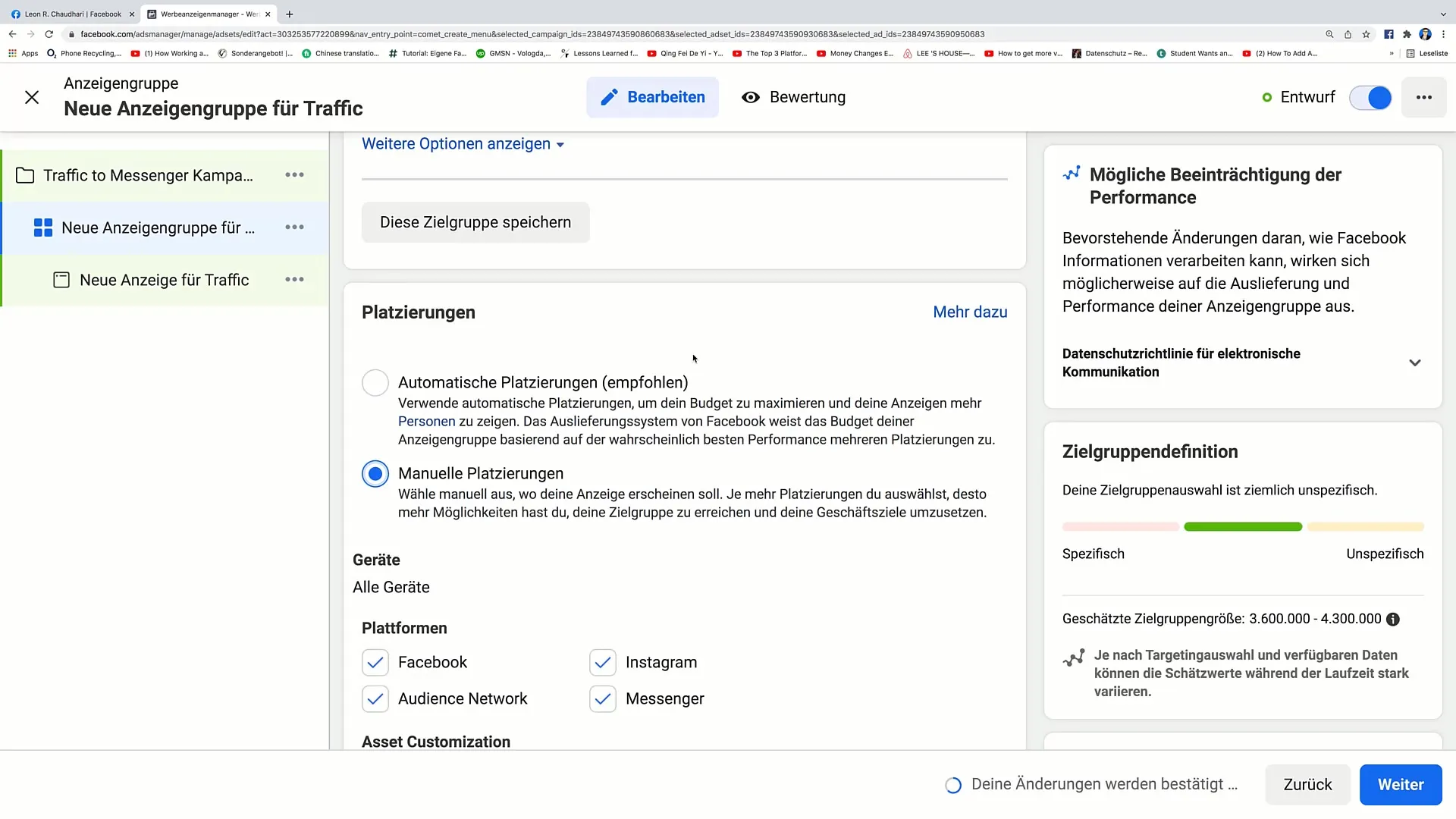Open the three-dot options for Traffic to Messenger

pyautogui.click(x=295, y=175)
